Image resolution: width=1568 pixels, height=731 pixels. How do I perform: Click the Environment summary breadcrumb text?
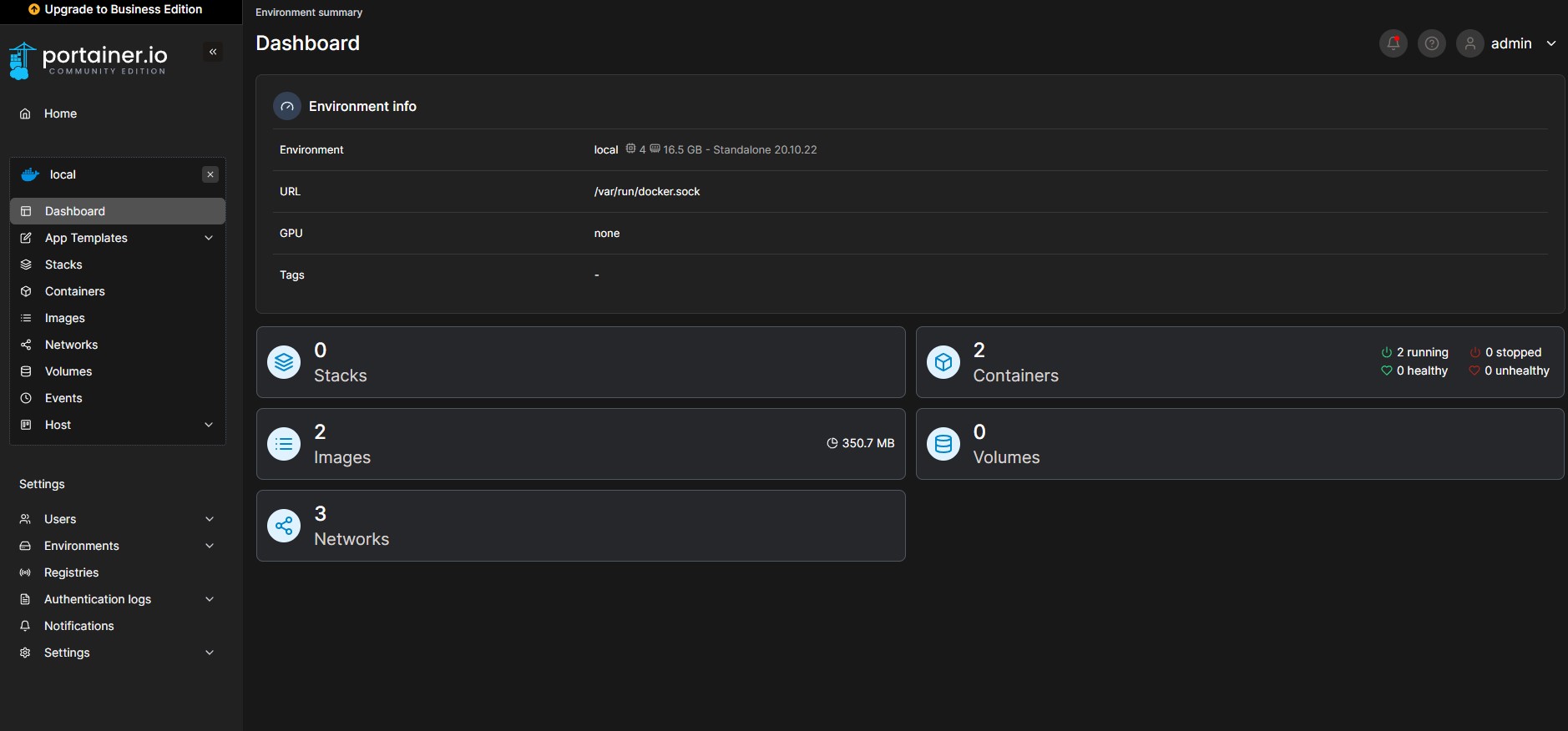309,13
